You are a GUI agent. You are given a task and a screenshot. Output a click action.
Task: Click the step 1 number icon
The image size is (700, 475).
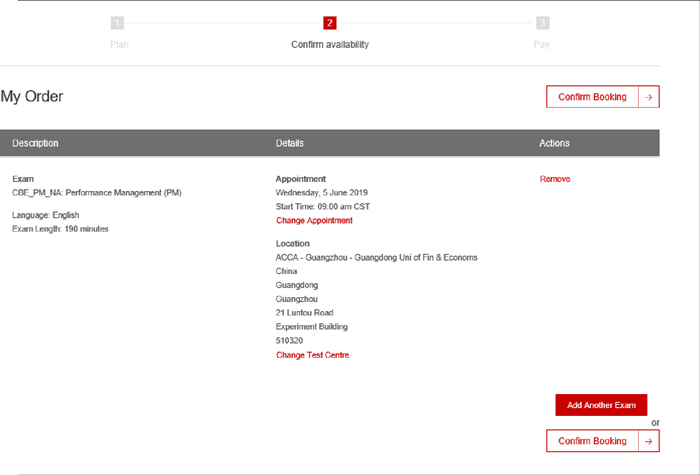pos(118,22)
